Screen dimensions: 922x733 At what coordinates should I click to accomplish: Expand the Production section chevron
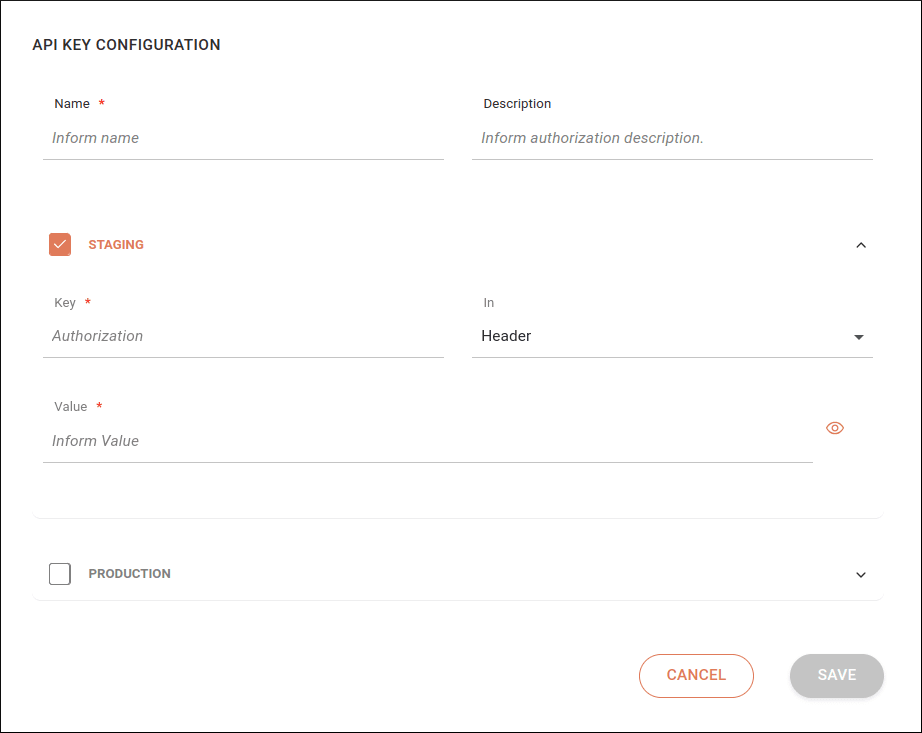pyautogui.click(x=861, y=575)
